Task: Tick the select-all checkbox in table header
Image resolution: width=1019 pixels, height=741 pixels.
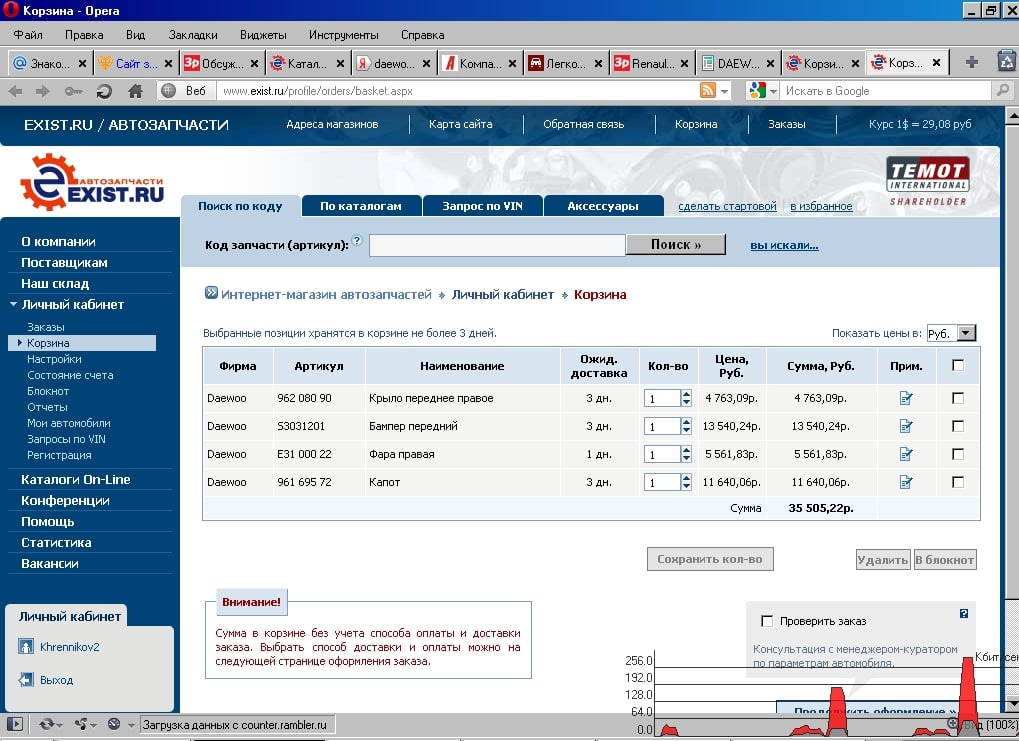Action: (958, 365)
